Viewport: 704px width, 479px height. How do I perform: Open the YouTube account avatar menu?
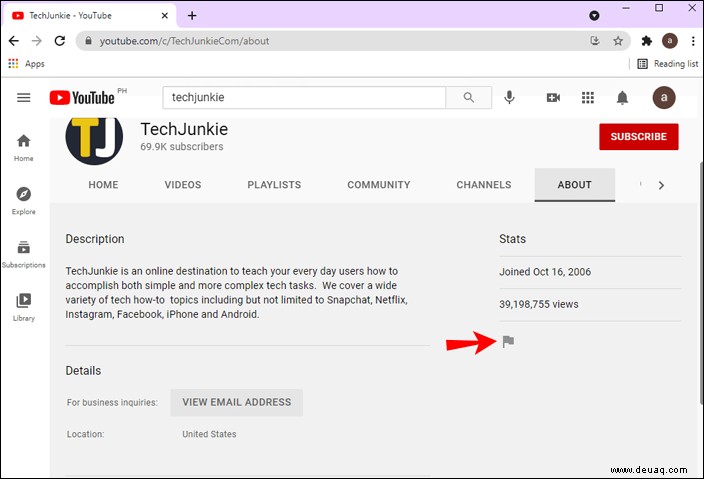pos(664,97)
